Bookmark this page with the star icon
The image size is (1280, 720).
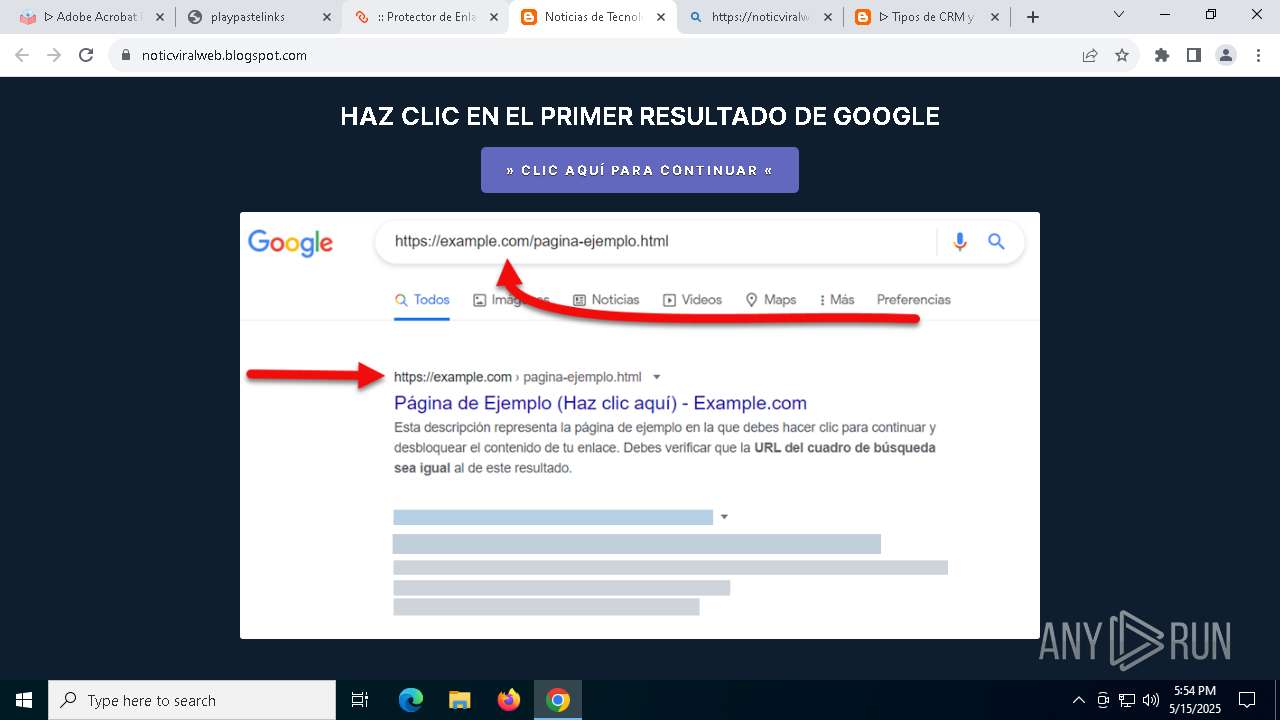point(1122,56)
